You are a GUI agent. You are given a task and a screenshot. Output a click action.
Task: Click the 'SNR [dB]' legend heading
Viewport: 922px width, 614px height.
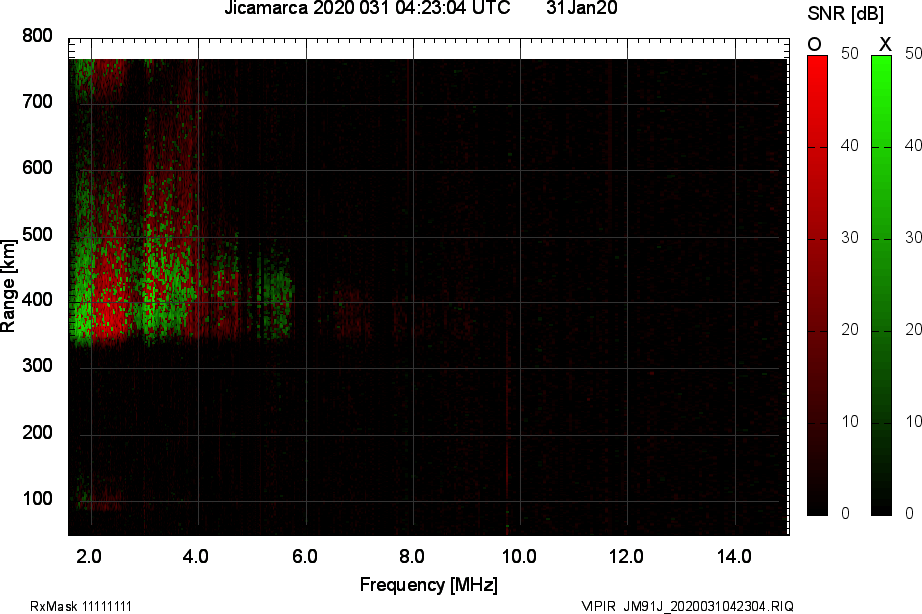tap(846, 14)
